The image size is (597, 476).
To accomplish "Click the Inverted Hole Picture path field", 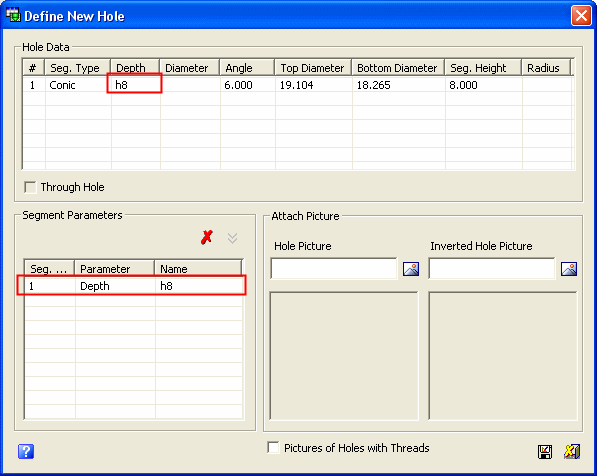I will tap(492, 268).
